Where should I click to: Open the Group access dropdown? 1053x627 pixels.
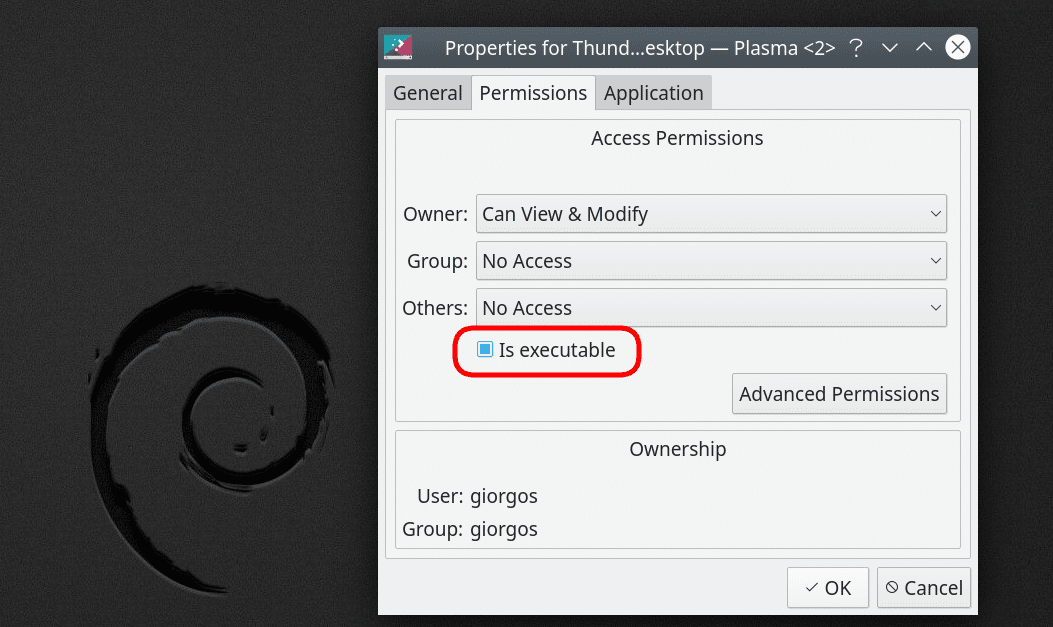click(x=711, y=260)
